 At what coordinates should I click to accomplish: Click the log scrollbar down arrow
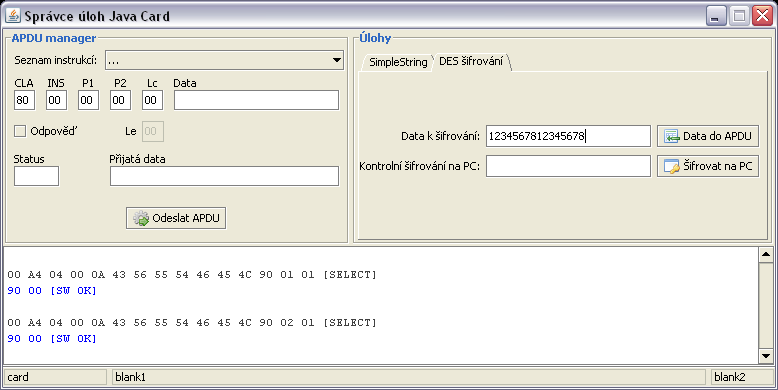766,356
